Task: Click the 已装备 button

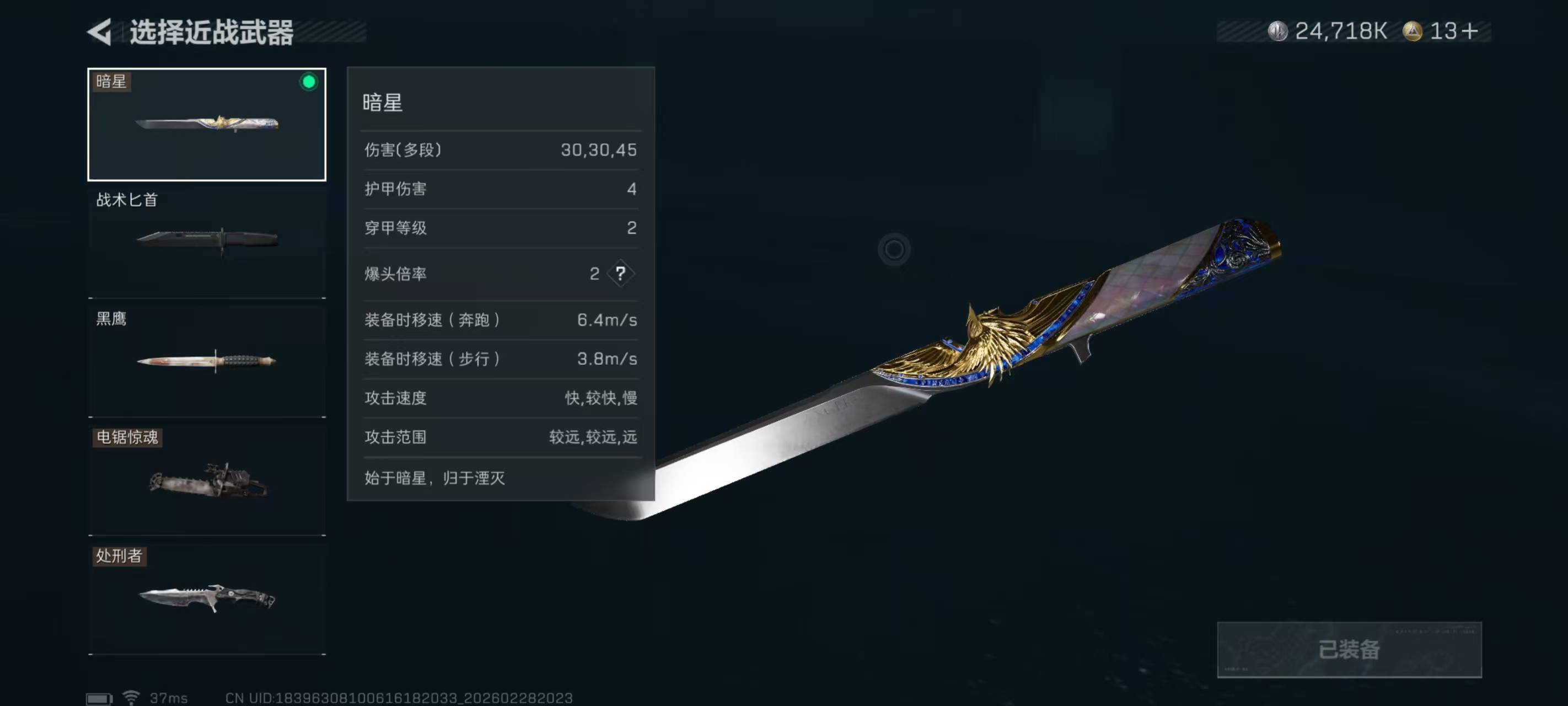Action: coord(1349,649)
